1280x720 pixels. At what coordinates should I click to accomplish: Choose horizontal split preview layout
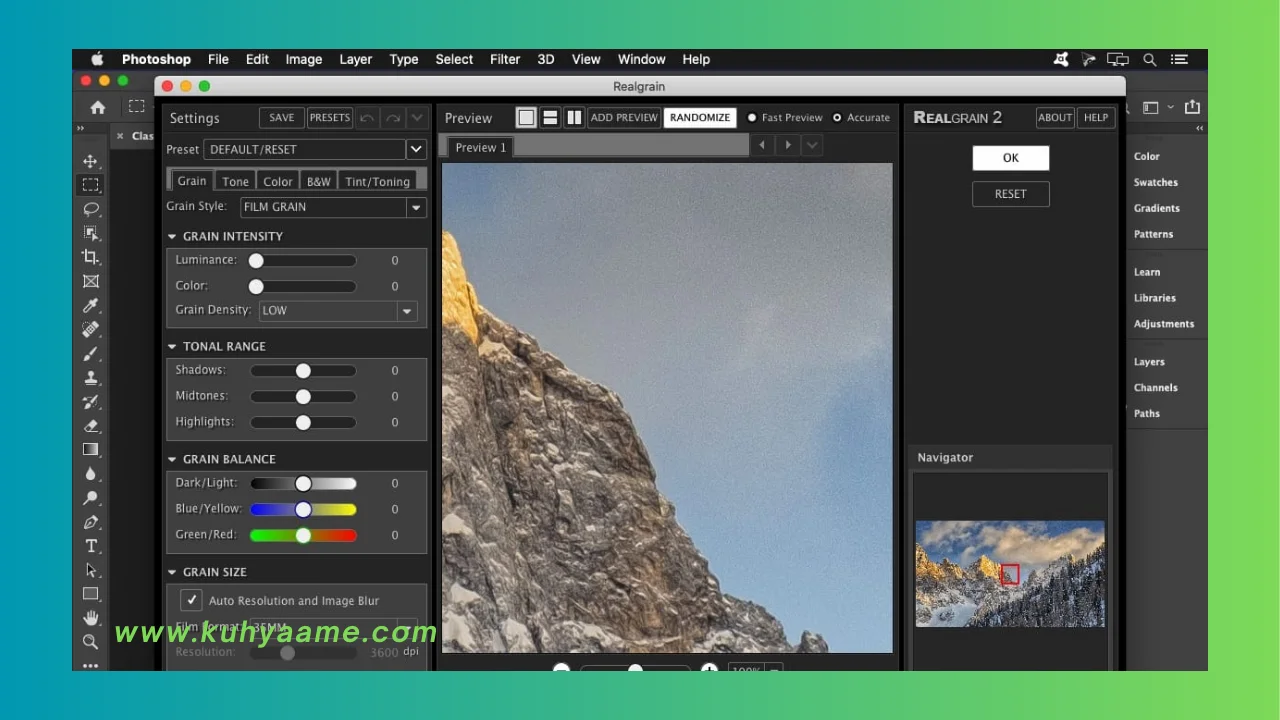point(550,118)
